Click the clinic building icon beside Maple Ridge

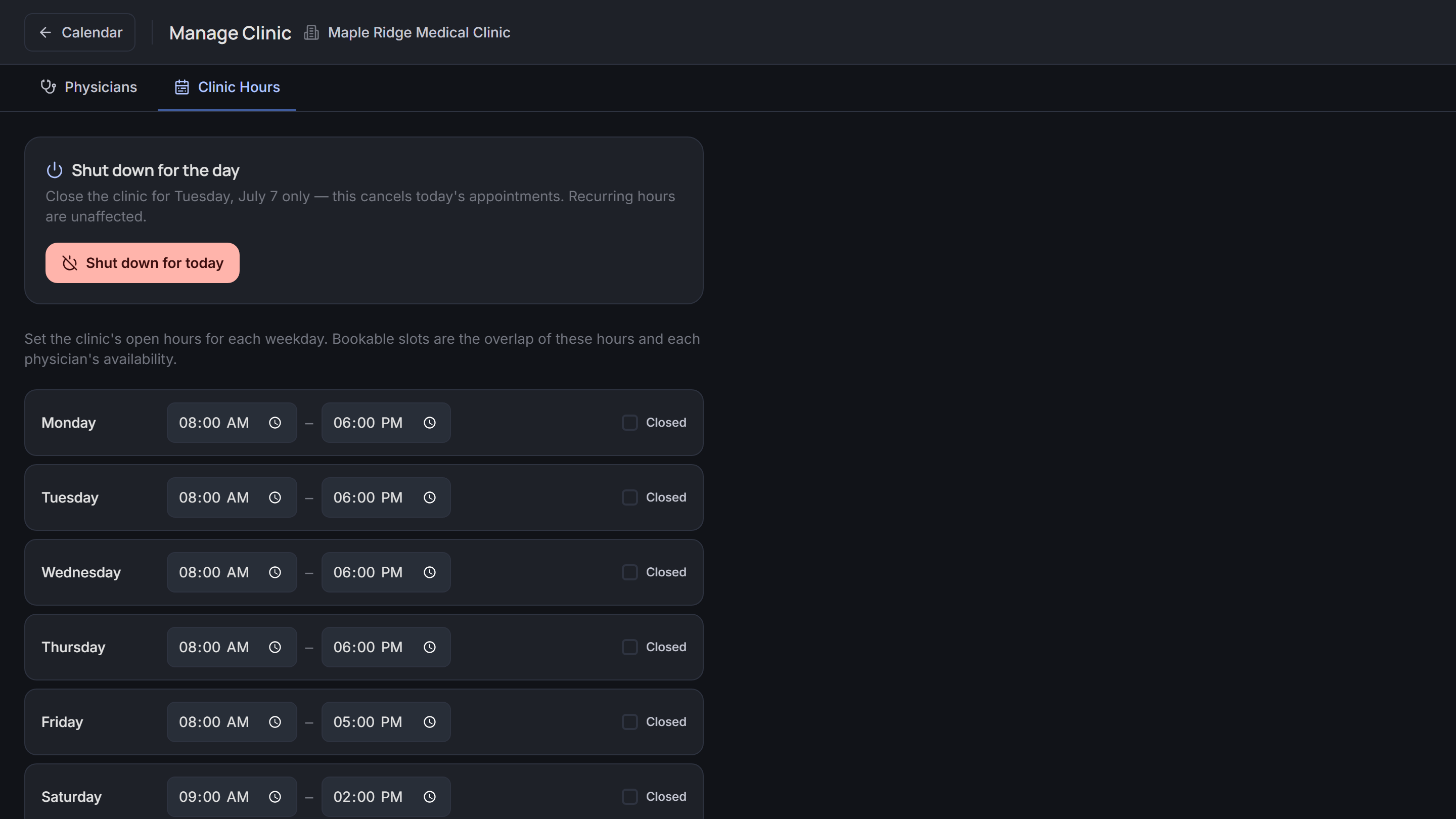311,33
